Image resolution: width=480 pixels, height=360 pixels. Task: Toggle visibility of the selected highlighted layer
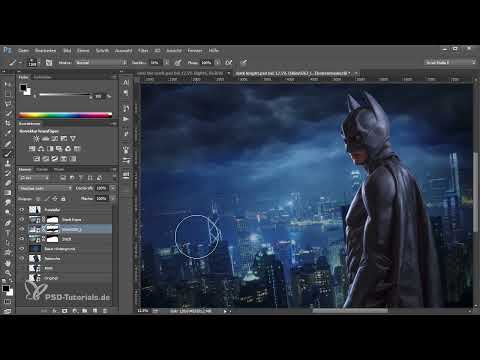tap(22, 229)
